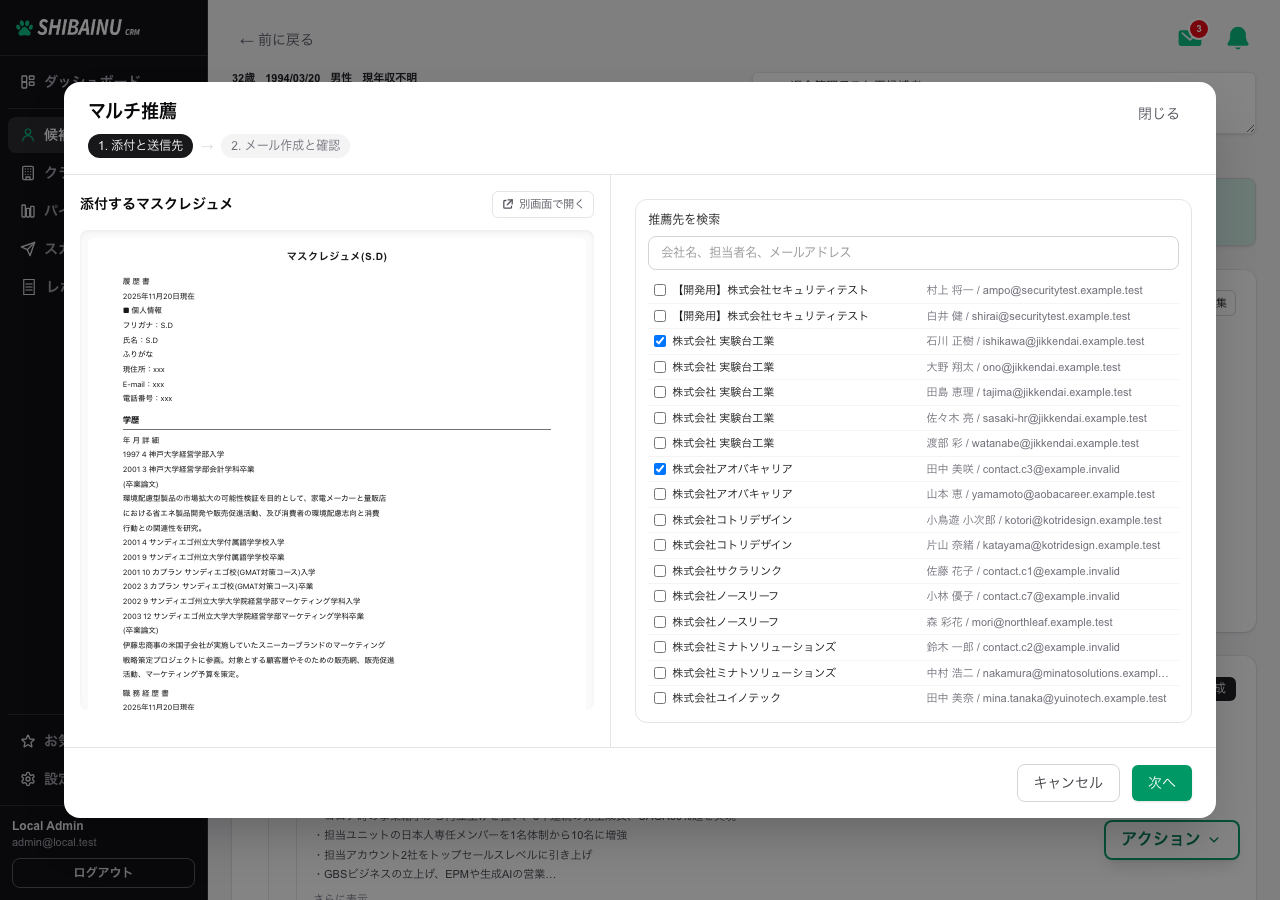Click the paper plane icon in the sidebar
The height and width of the screenshot is (900, 1280).
[x=28, y=248]
